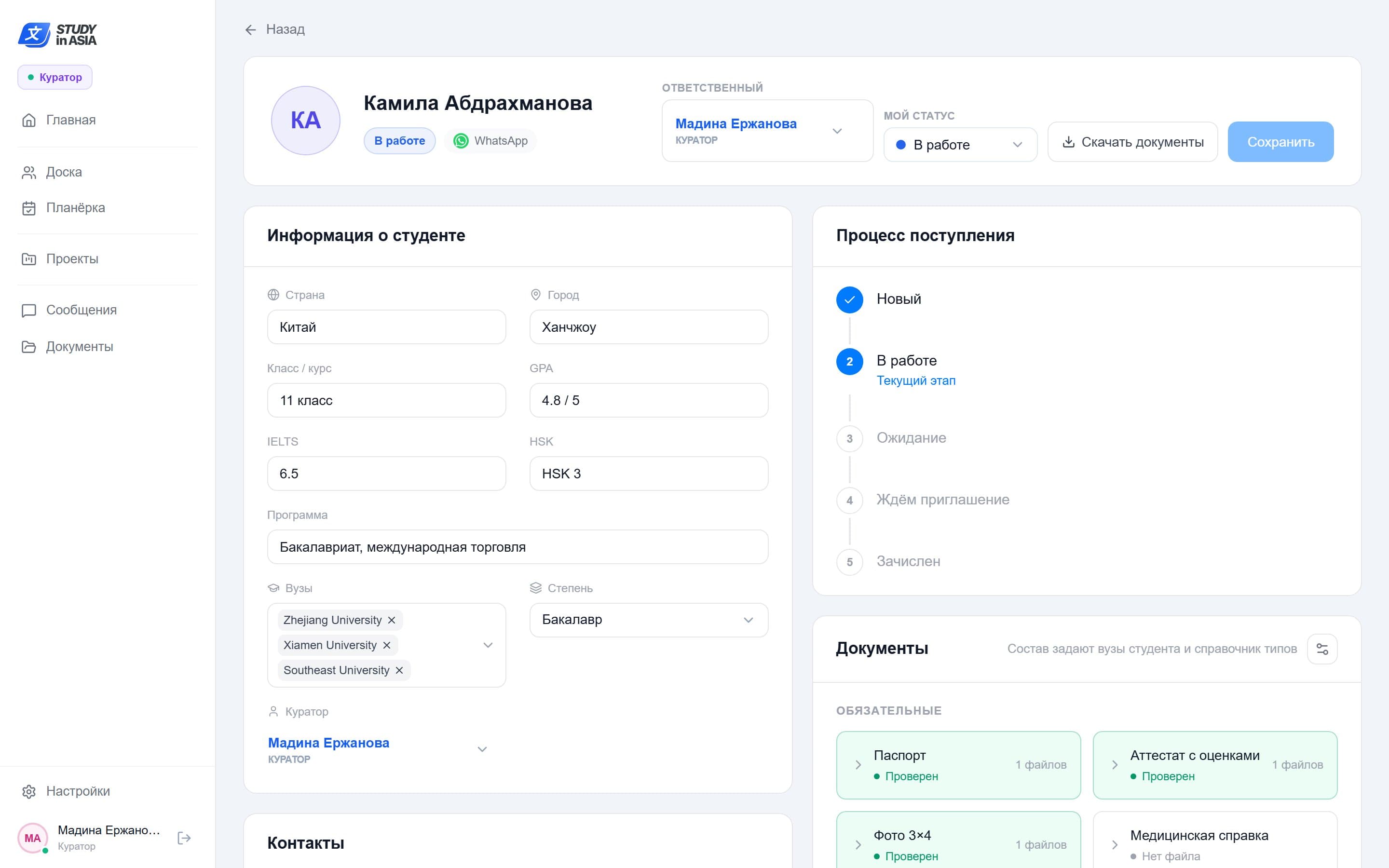Click the Куратор role badge
Screen dimensions: 1389x868
[55, 78]
